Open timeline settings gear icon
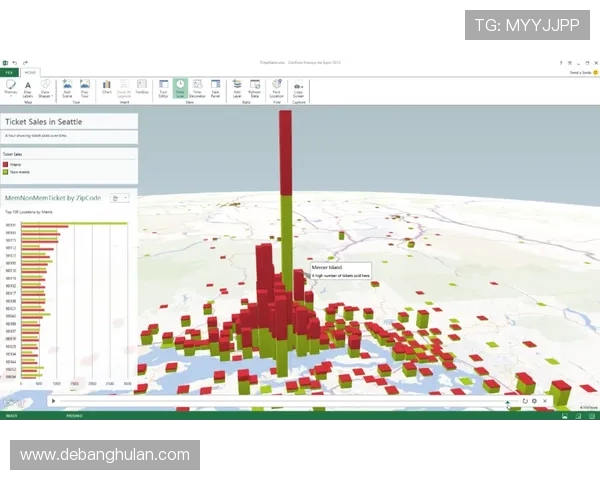 tap(535, 401)
